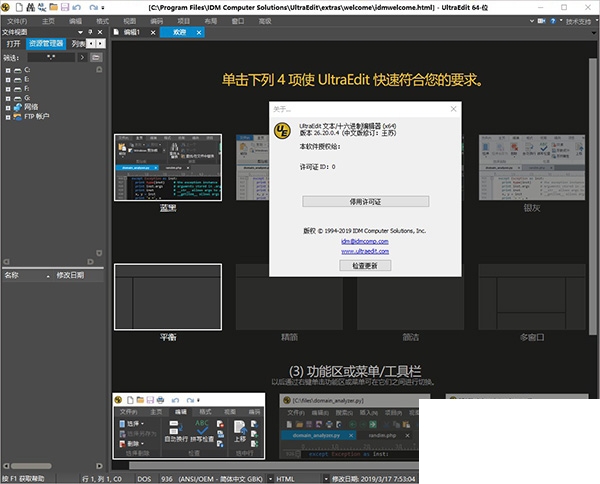Choose the 多窗口 layout thumbnail
The height and width of the screenshot is (484, 600).
(532, 297)
